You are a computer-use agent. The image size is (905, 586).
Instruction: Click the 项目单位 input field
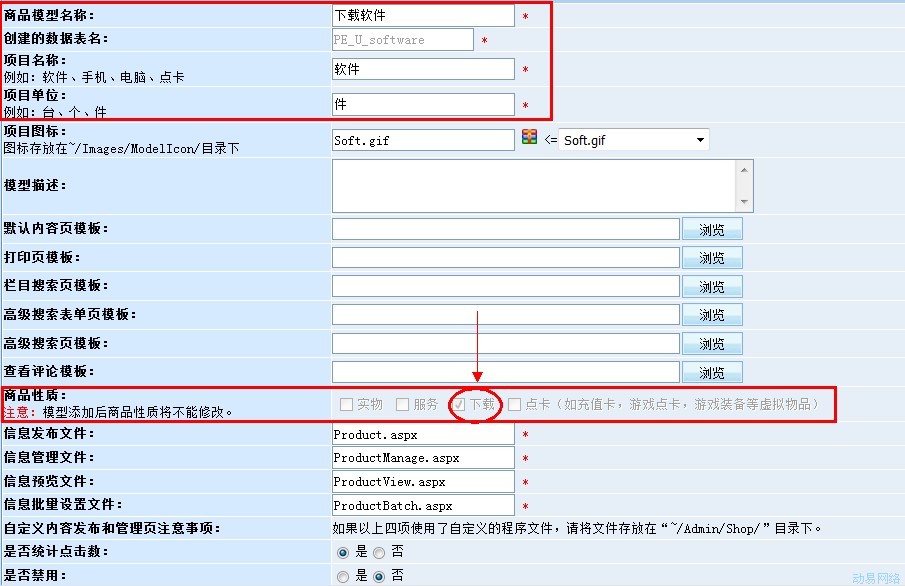423,104
